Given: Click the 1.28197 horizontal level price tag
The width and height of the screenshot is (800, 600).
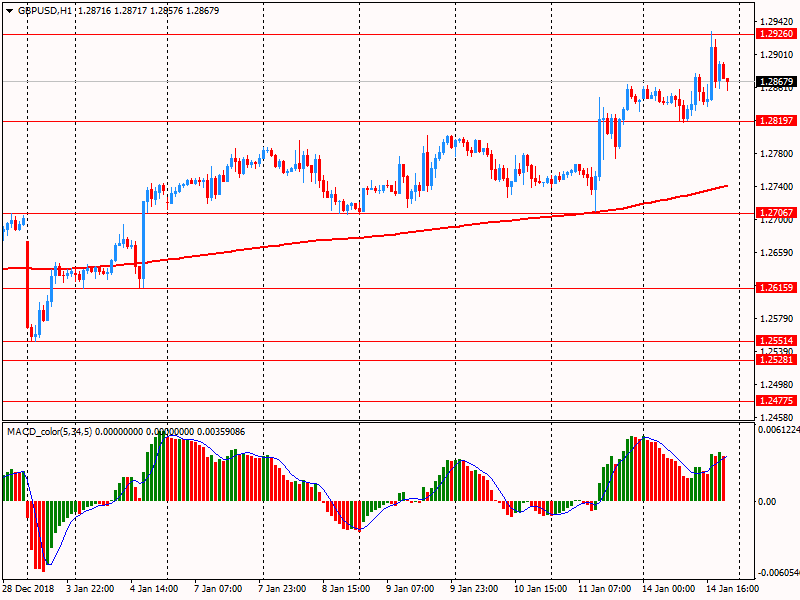Looking at the screenshot, I should 776,121.
